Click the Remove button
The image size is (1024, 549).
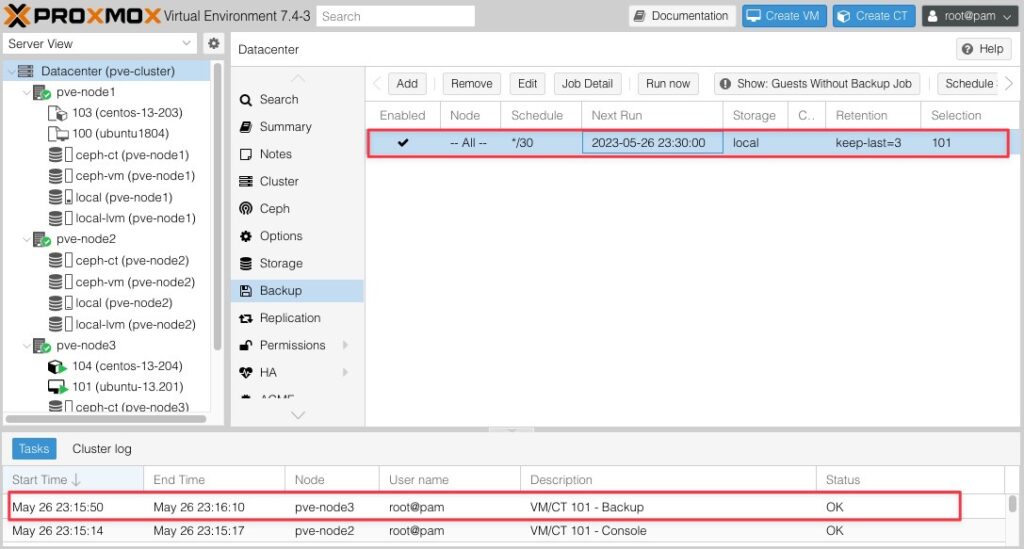coord(472,84)
